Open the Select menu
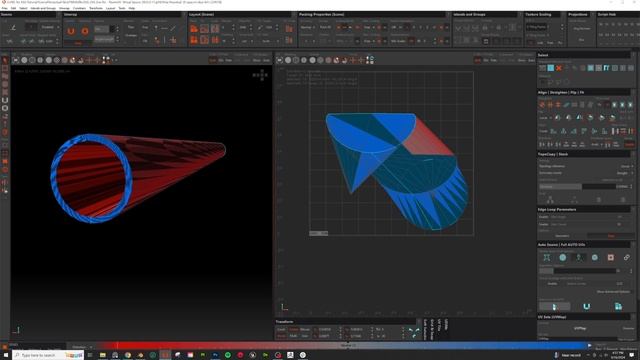640x360 pixels. pos(23,8)
